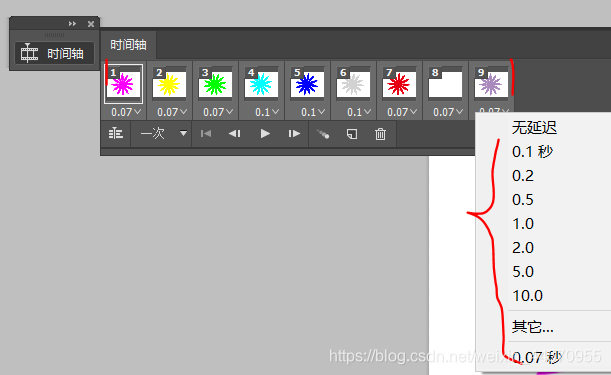
Task: Close the collapsed dock panel
Action: point(91,24)
